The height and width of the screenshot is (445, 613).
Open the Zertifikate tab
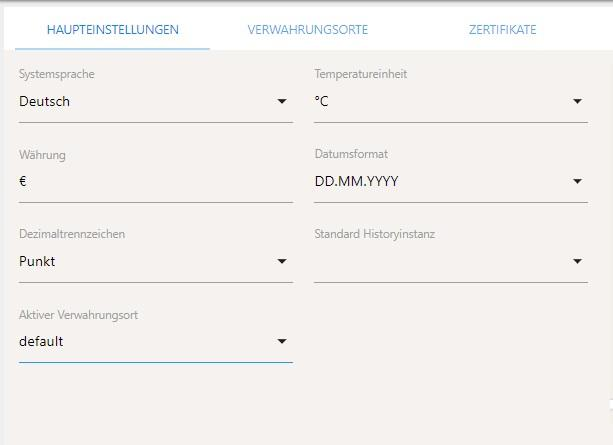(x=502, y=30)
